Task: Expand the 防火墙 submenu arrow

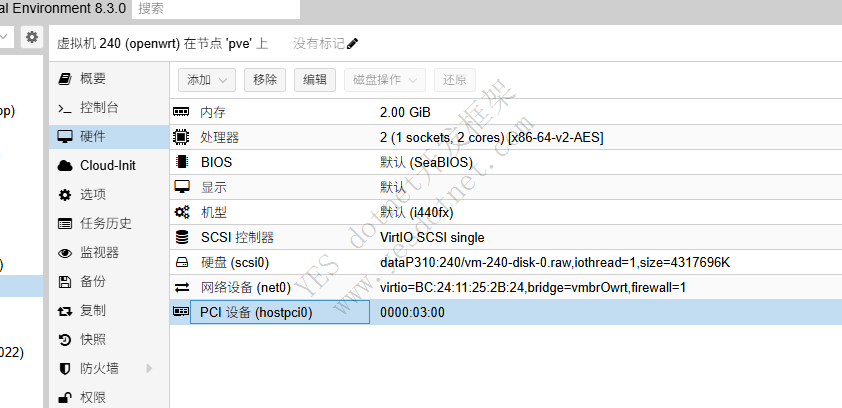Action: (149, 369)
